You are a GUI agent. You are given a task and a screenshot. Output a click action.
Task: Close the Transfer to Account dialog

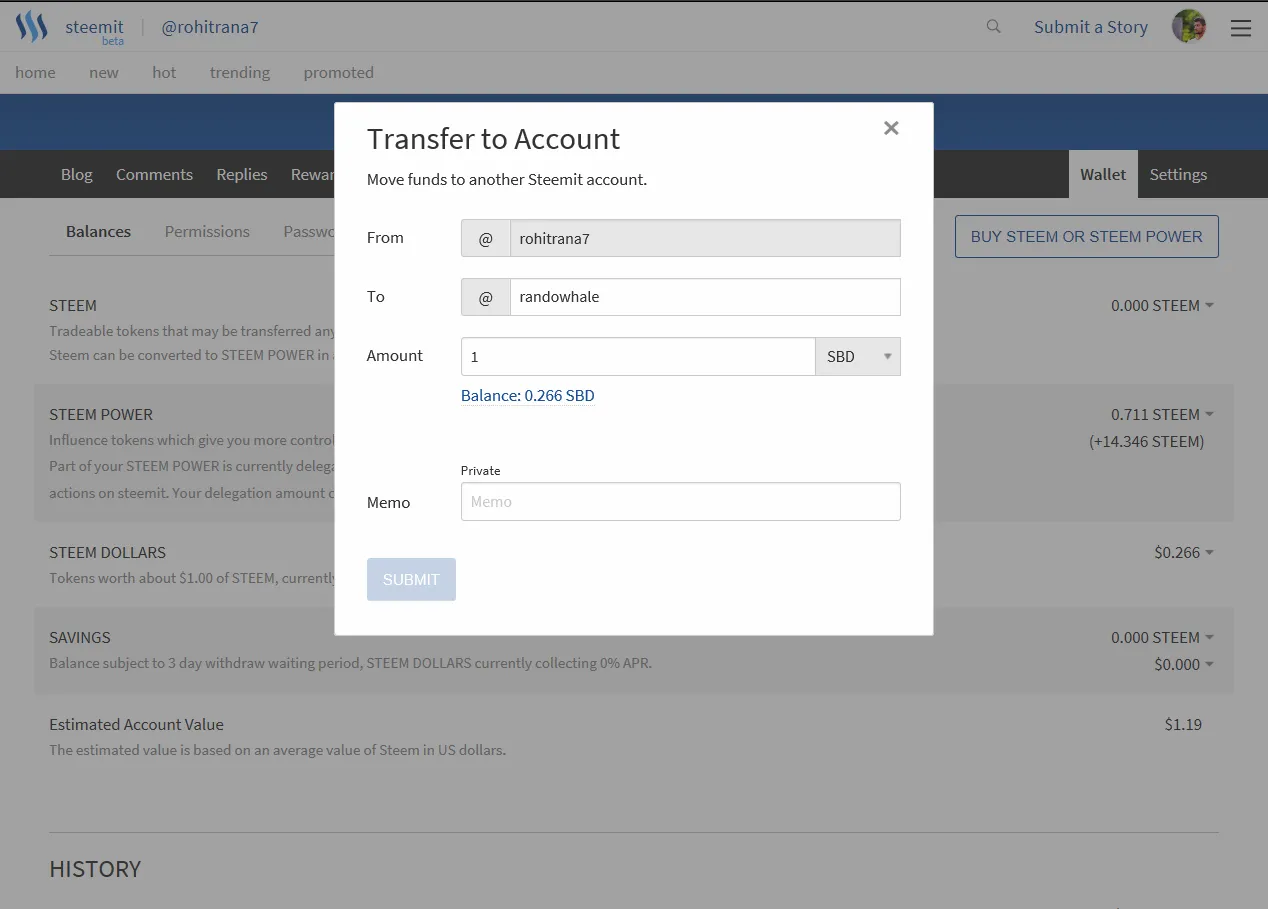point(891,128)
